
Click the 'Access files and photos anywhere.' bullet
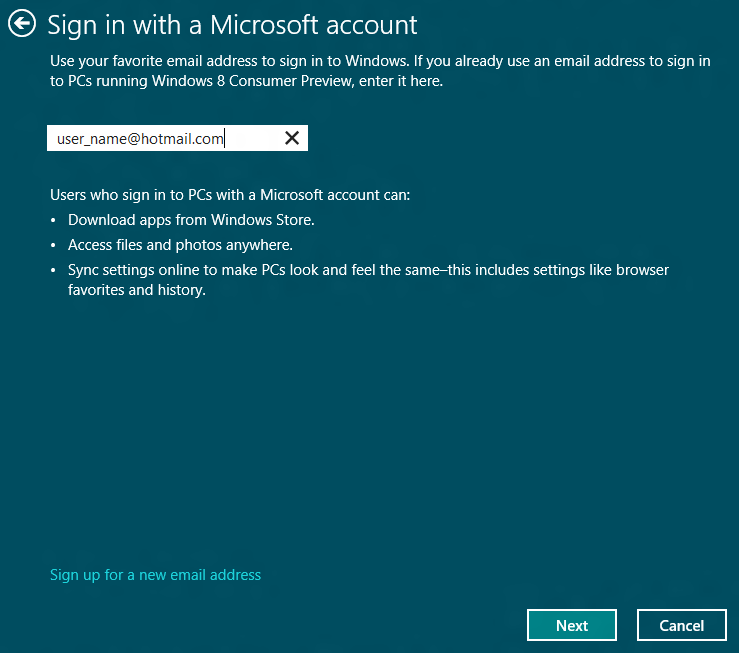click(180, 245)
